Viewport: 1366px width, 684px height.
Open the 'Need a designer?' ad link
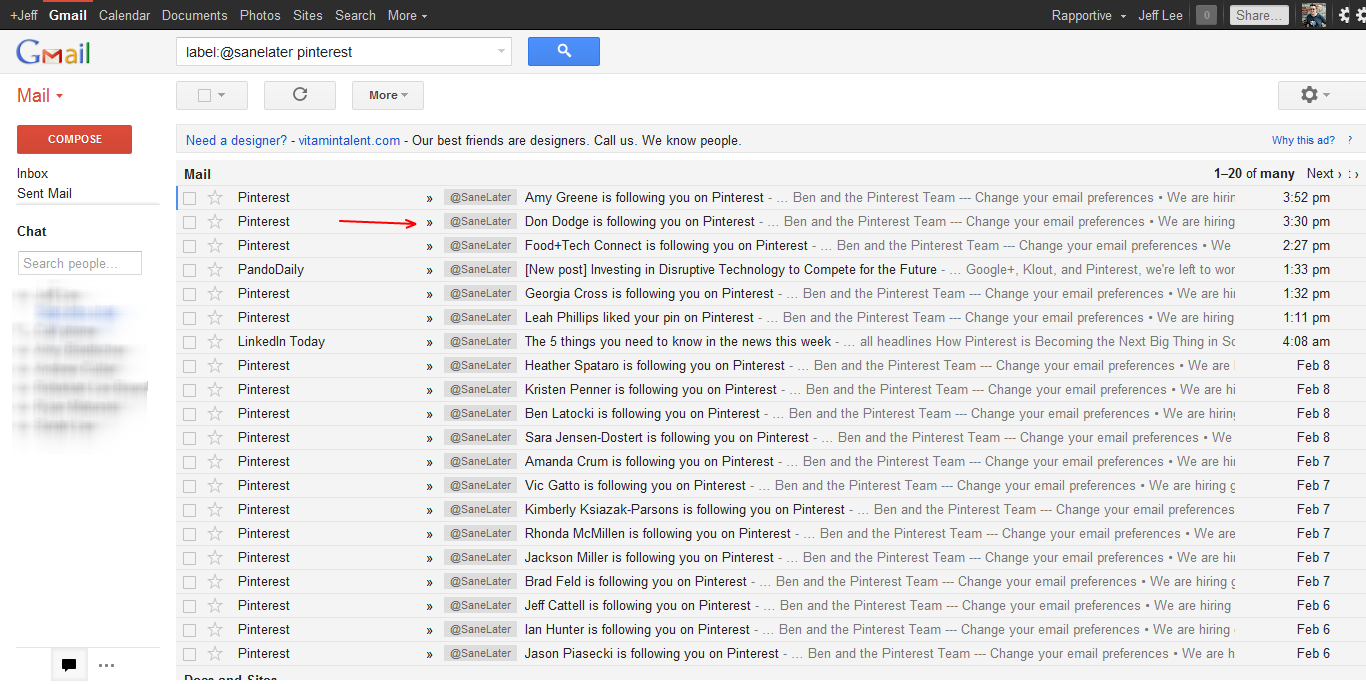pyautogui.click(x=236, y=140)
